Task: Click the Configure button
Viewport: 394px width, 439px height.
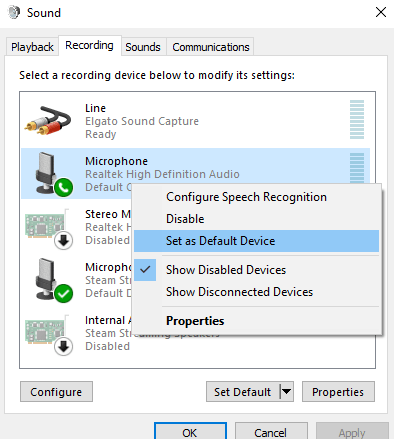Action: click(56, 392)
